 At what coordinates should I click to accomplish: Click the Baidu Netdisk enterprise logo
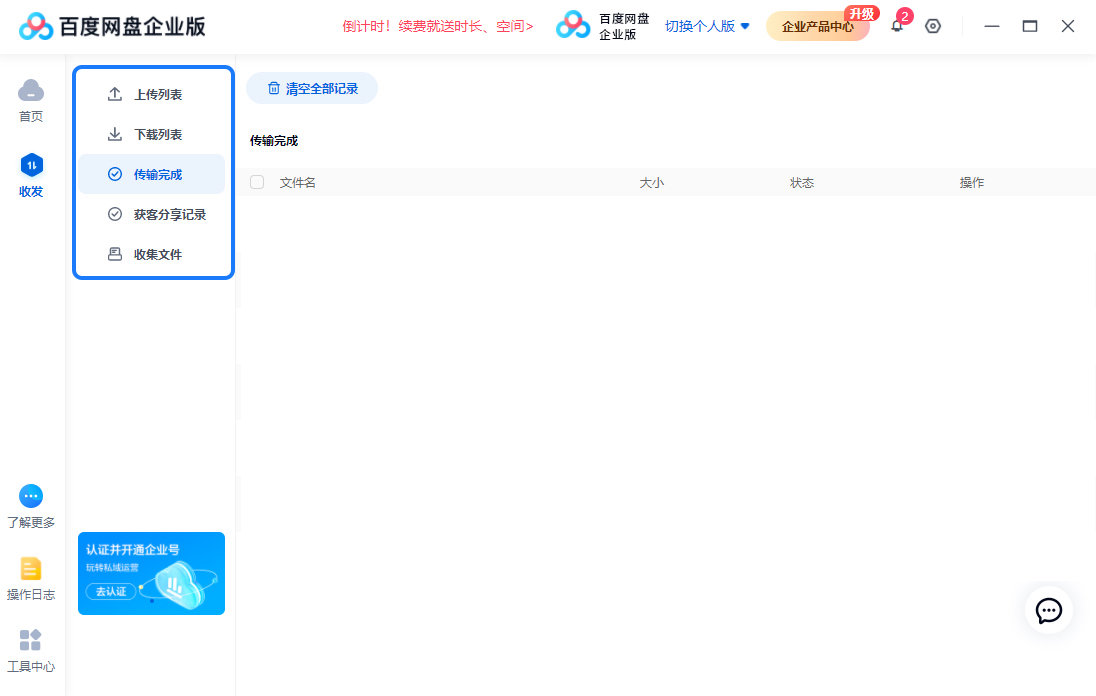[x=112, y=27]
